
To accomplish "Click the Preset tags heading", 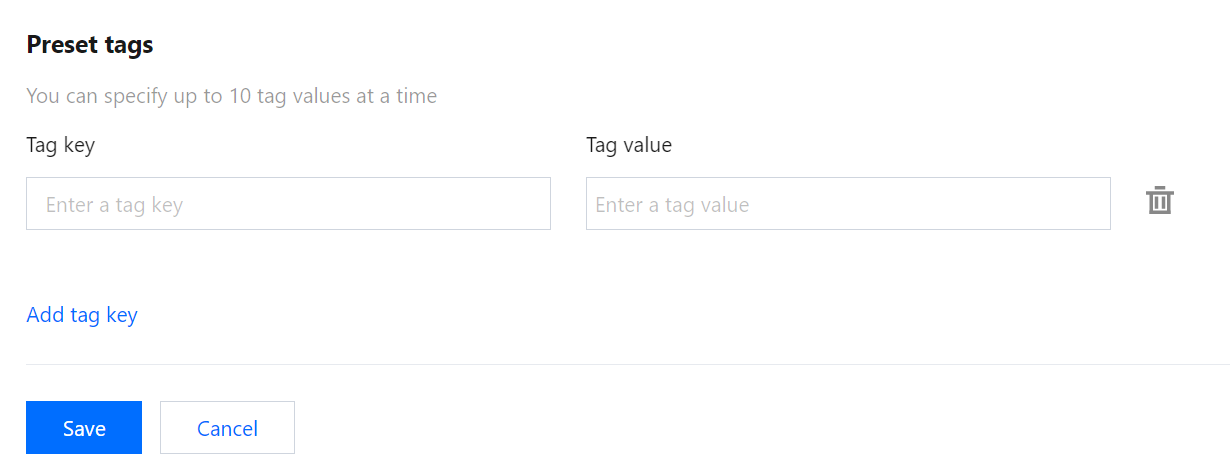I will (89, 45).
